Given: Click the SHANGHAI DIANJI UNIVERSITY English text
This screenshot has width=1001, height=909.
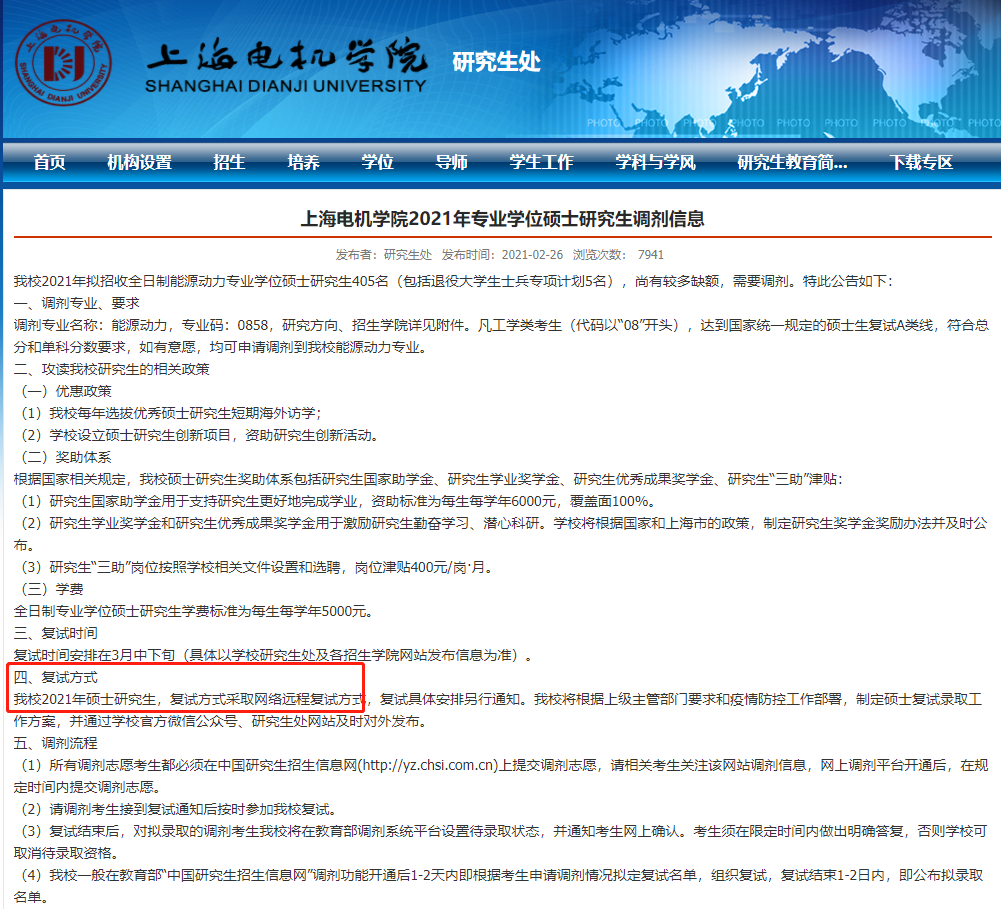Looking at the screenshot, I should [x=286, y=86].
